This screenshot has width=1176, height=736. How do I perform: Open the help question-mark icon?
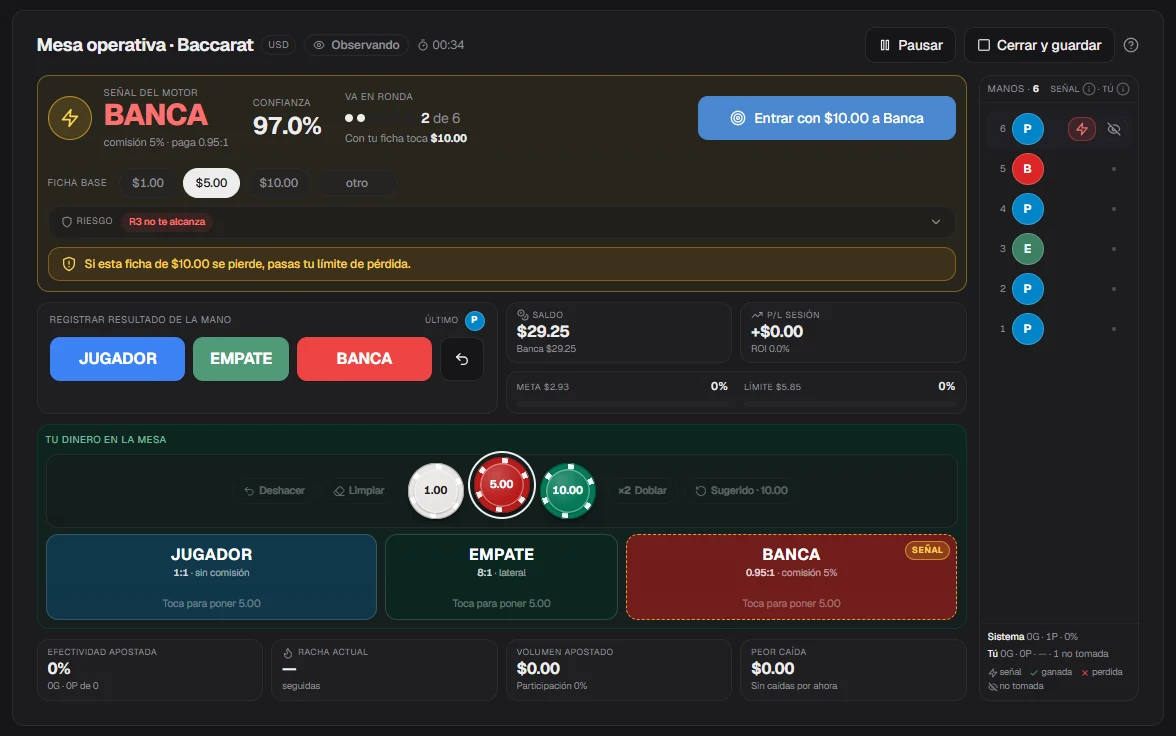(1131, 45)
